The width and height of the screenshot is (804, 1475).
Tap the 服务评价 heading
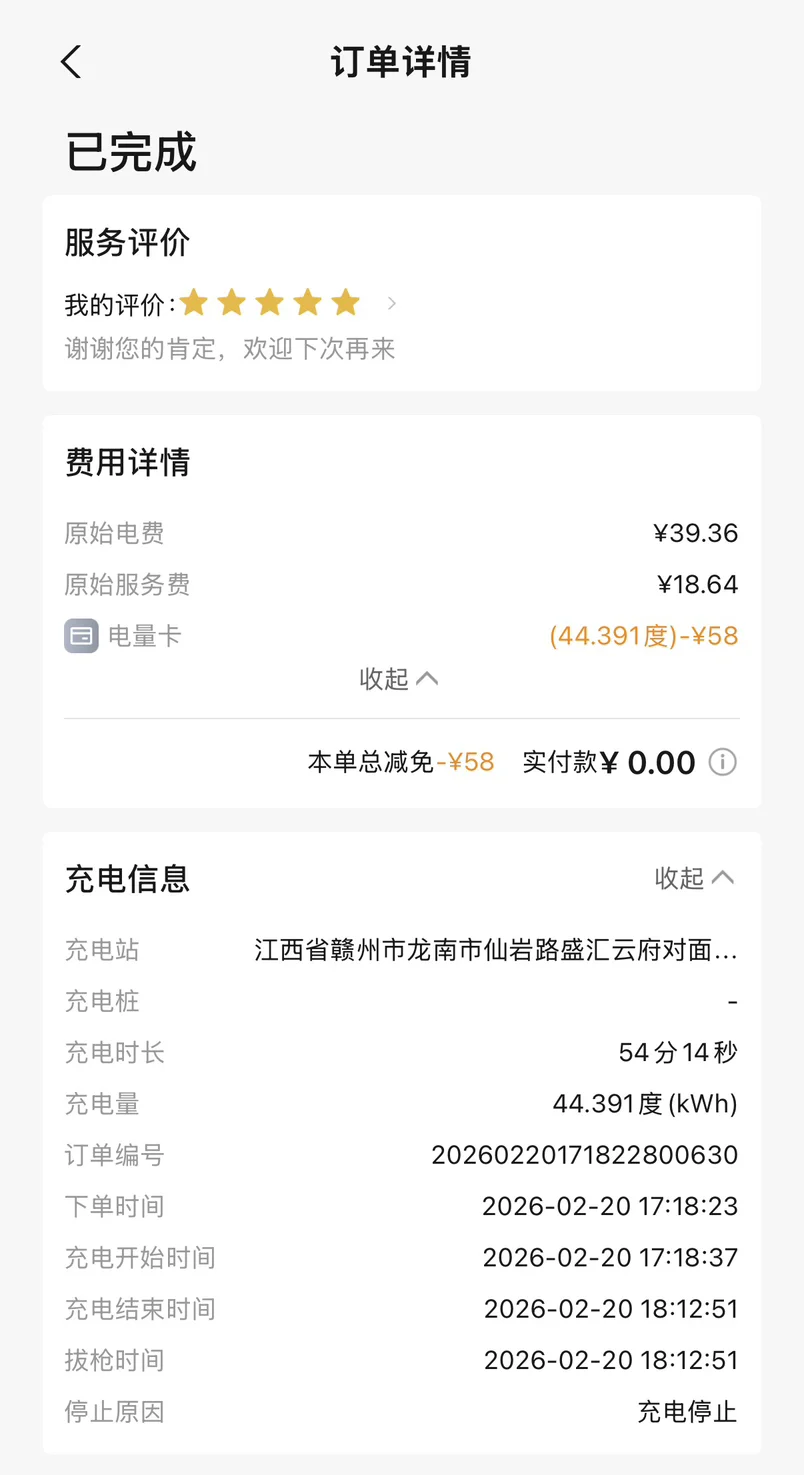point(127,243)
